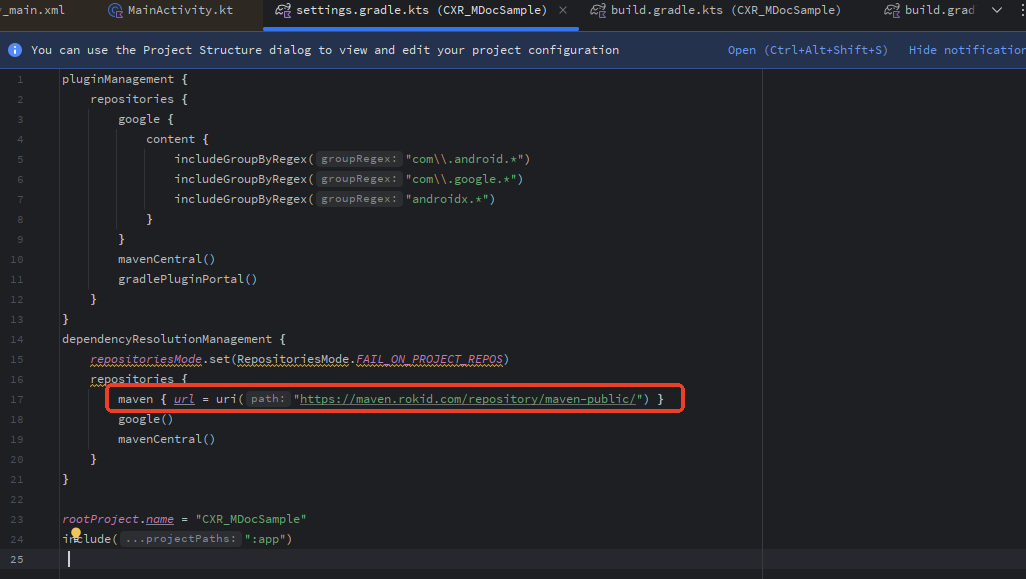Click the path: parameter hint on line 17
Image resolution: width=1026 pixels, height=579 pixels.
(x=268, y=398)
